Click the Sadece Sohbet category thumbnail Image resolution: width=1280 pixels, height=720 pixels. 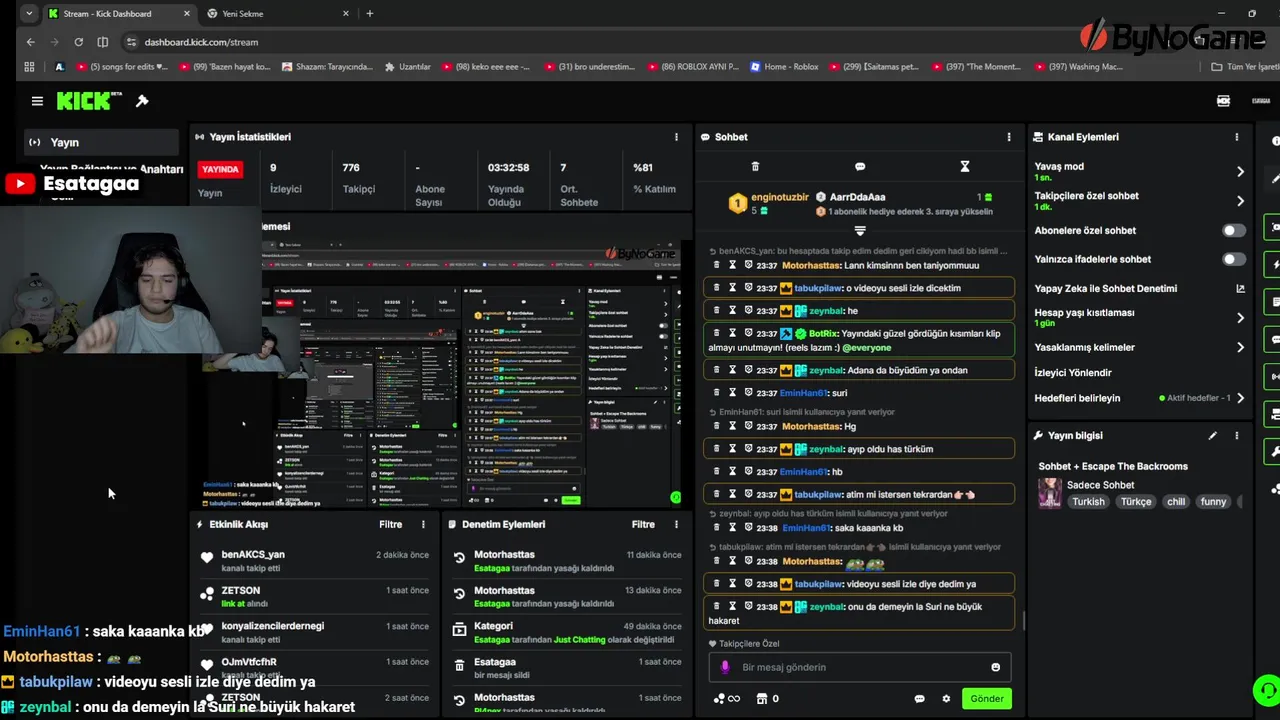[x=1050, y=493]
